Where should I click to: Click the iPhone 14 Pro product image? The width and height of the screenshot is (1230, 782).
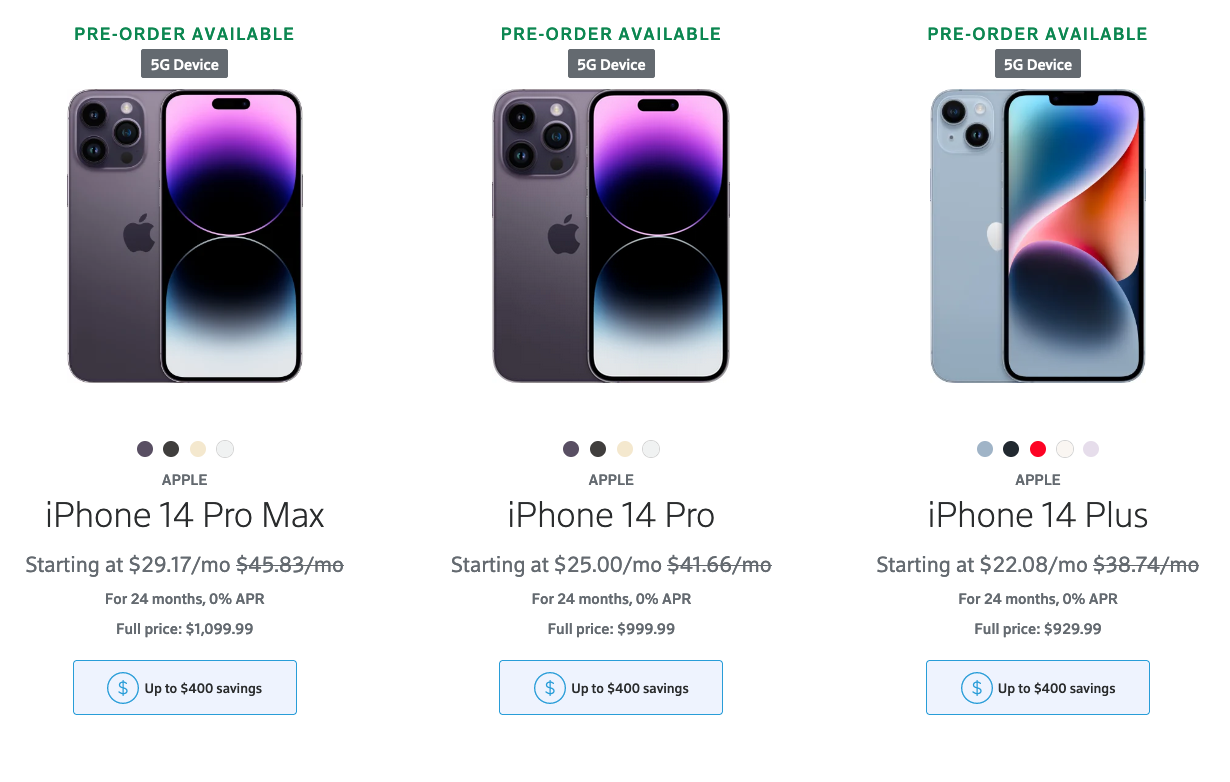pos(611,236)
